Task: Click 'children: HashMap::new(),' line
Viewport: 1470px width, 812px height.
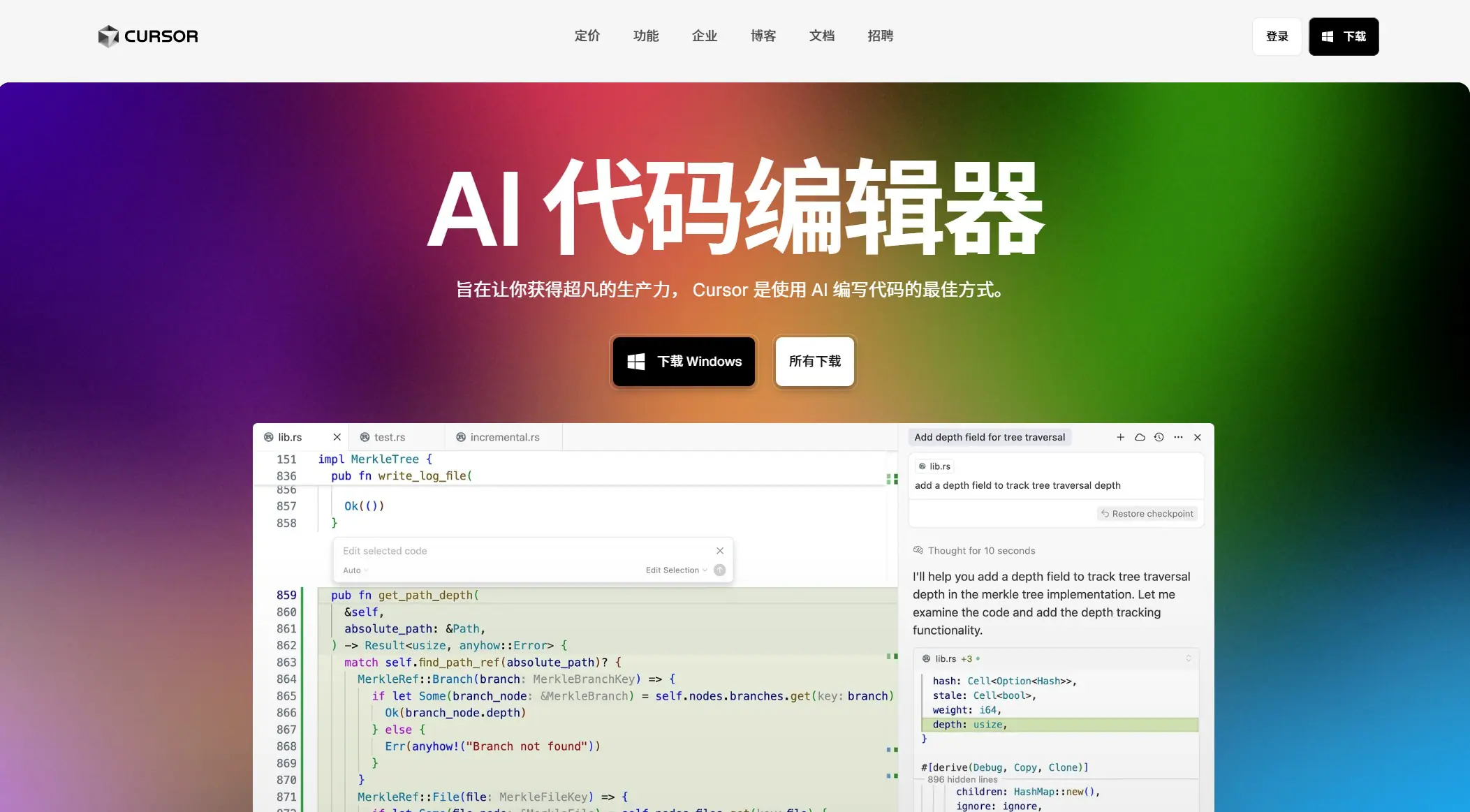Action: click(x=1028, y=792)
